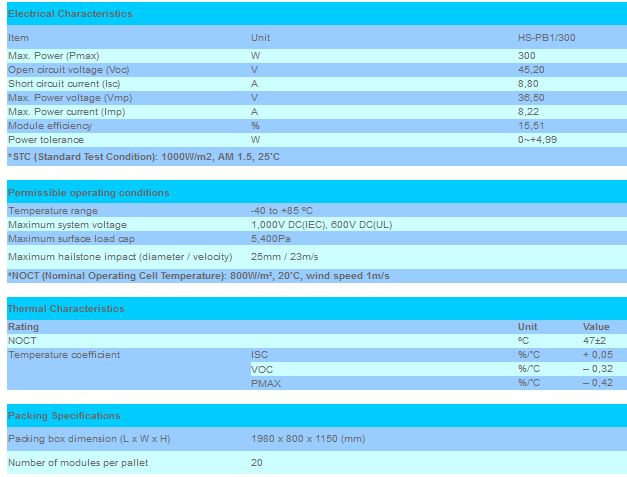The height and width of the screenshot is (477, 627).
Task: Click the Permissible operating conditions header
Action: point(89,193)
